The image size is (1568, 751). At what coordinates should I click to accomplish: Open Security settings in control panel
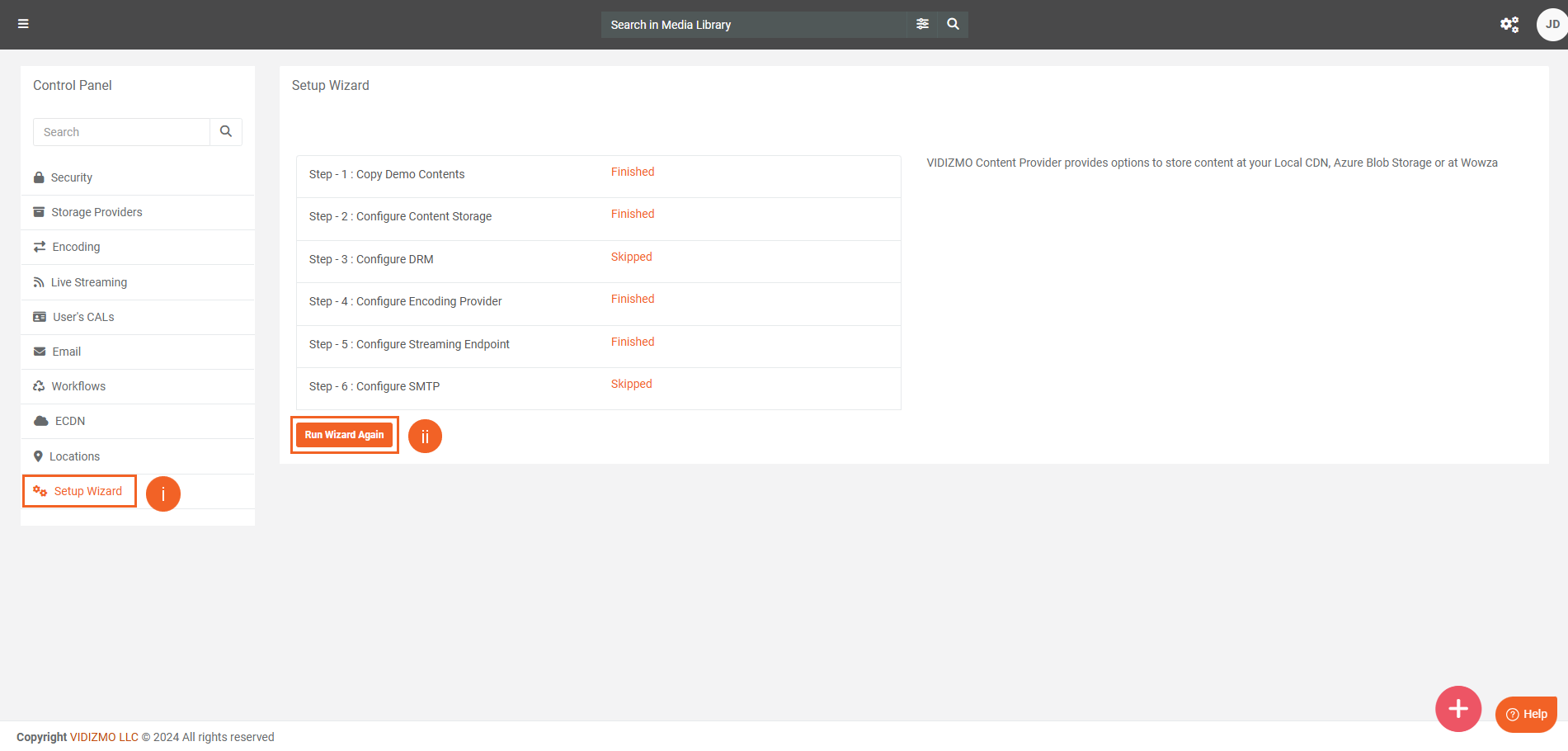tap(72, 177)
